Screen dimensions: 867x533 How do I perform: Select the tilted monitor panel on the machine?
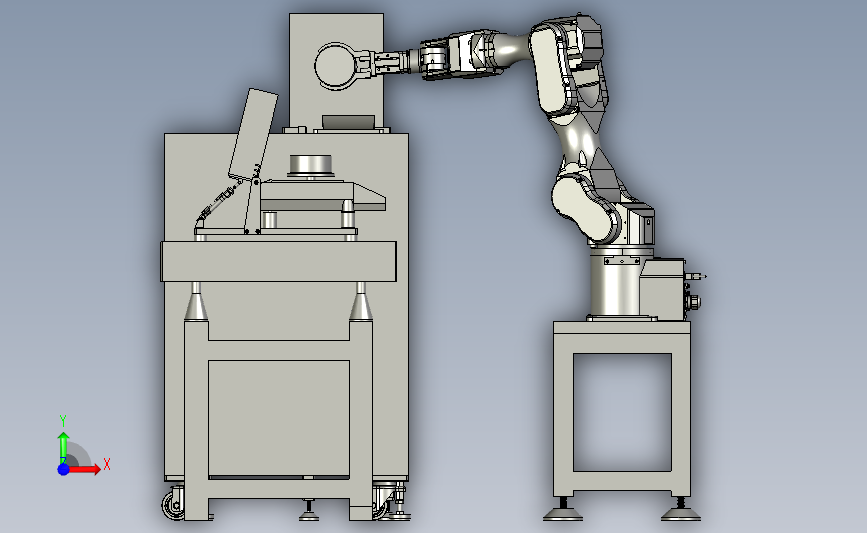[x=253, y=135]
